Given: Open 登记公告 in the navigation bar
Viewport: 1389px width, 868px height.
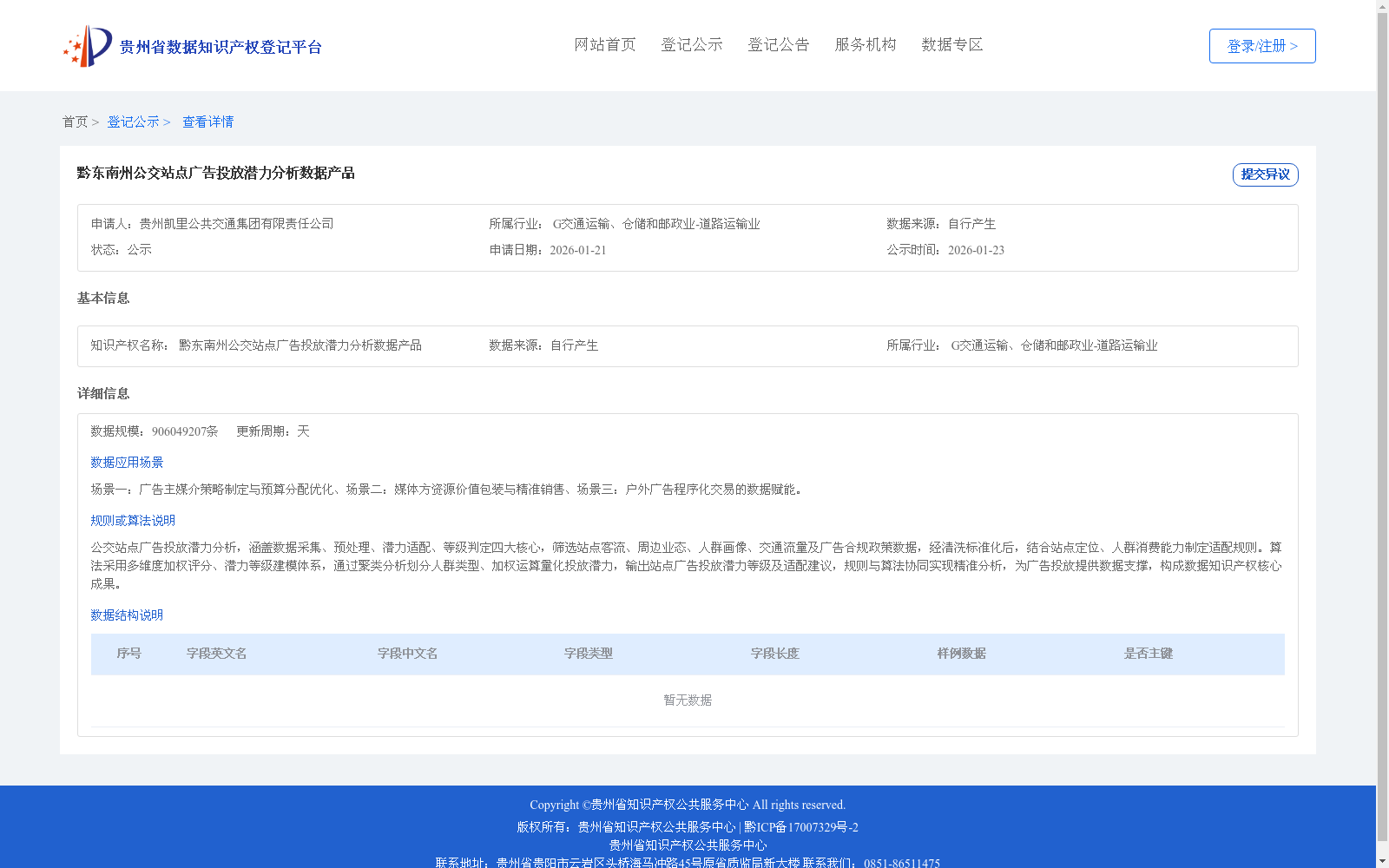Looking at the screenshot, I should pyautogui.click(x=779, y=44).
